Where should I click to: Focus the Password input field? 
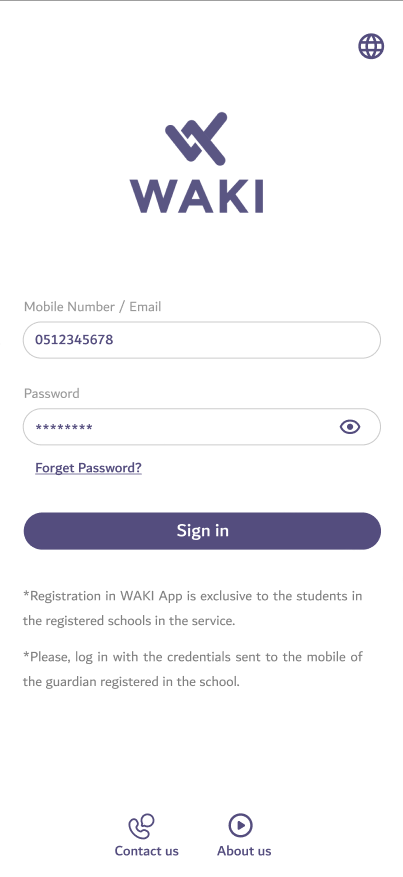coord(202,427)
